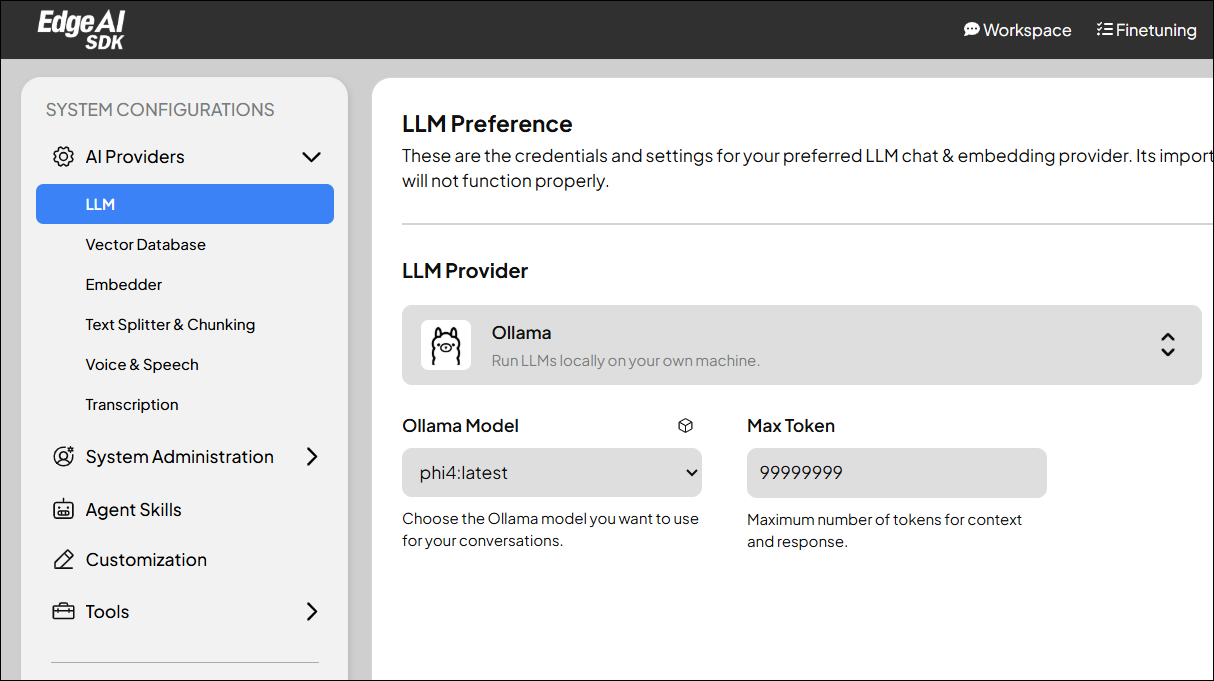The height and width of the screenshot is (681, 1214).
Task: Click the EdgeAI SDK logo
Action: 81,30
